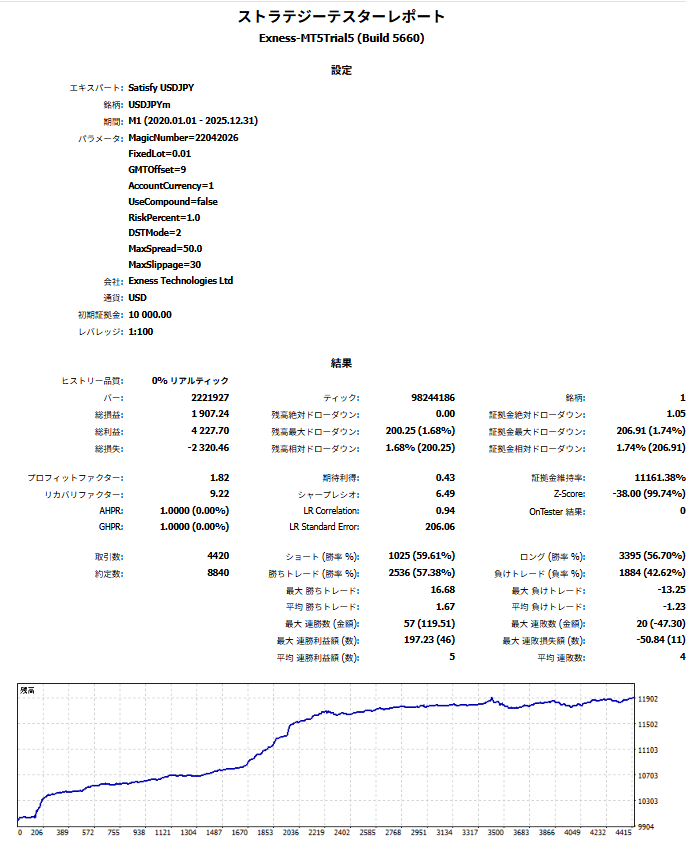Click the total net profit 1 907.24
686x841 pixels.
[x=210, y=414]
